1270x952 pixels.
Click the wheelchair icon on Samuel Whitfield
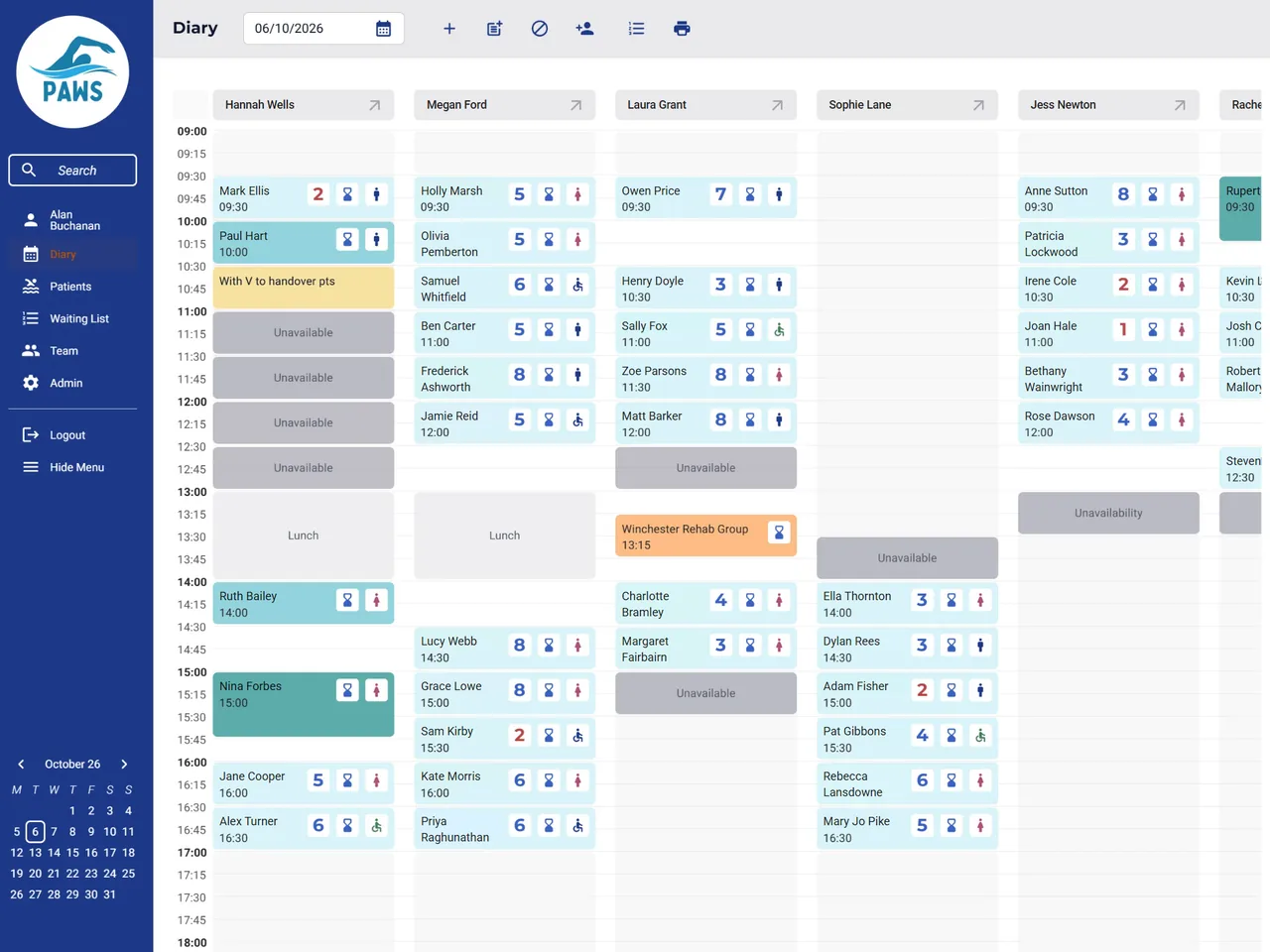coord(577,285)
